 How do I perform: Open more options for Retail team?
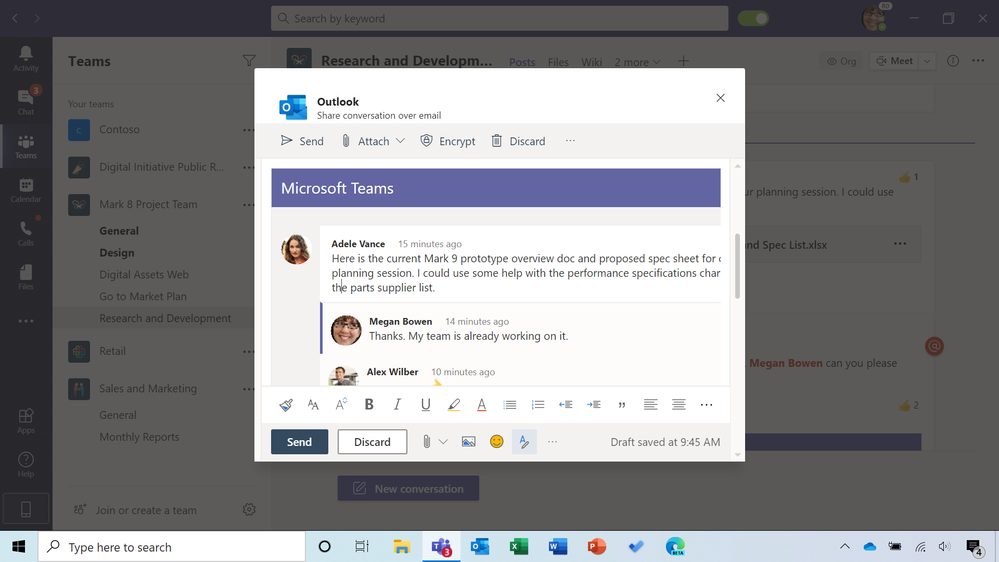coord(248,351)
